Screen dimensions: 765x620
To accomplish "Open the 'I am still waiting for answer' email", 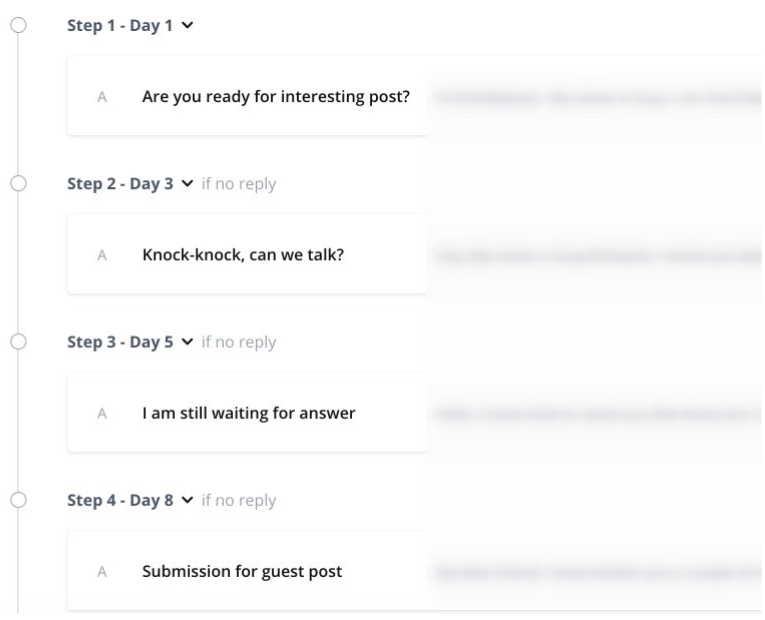I will click(x=248, y=413).
